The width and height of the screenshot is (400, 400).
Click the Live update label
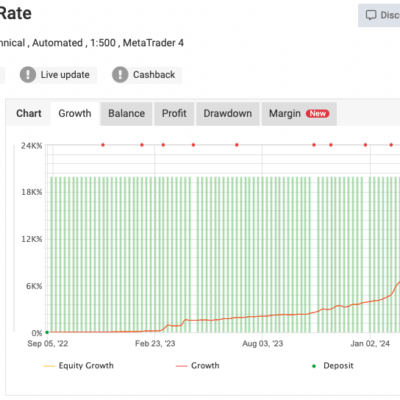click(65, 75)
